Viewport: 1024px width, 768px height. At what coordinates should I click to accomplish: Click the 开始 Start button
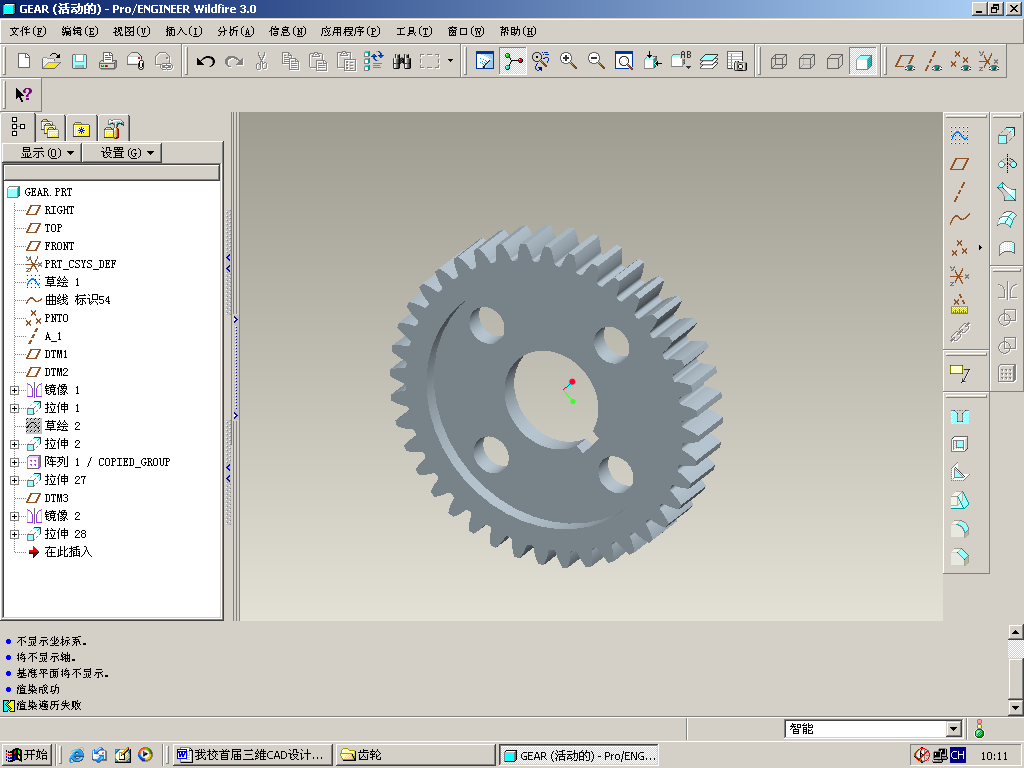click(27, 755)
